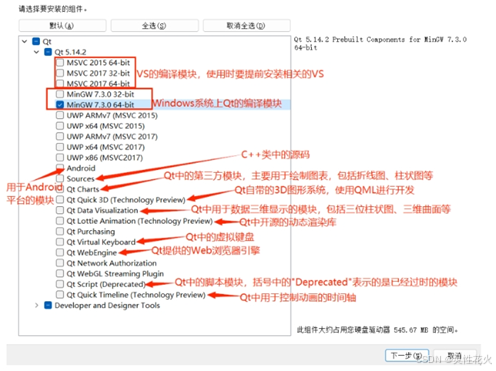Uncheck MinGW 7.3.0 64-bit component
This screenshot has height=371, width=496.
tap(60, 105)
